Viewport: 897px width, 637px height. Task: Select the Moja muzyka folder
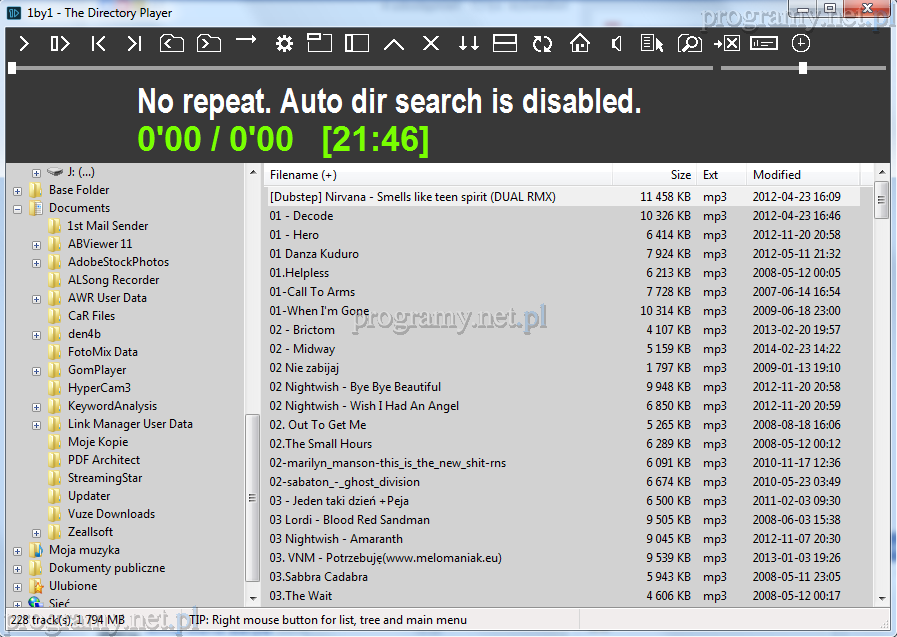coord(84,550)
